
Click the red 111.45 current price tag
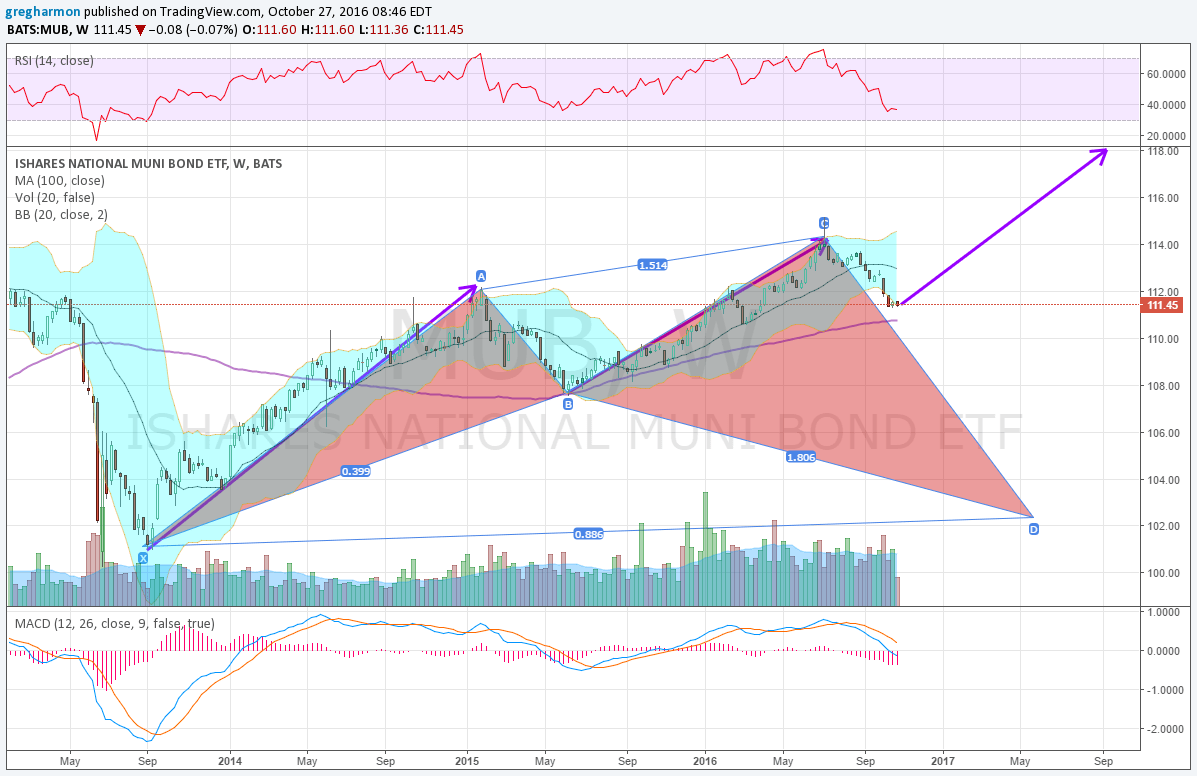pyautogui.click(x=1162, y=305)
